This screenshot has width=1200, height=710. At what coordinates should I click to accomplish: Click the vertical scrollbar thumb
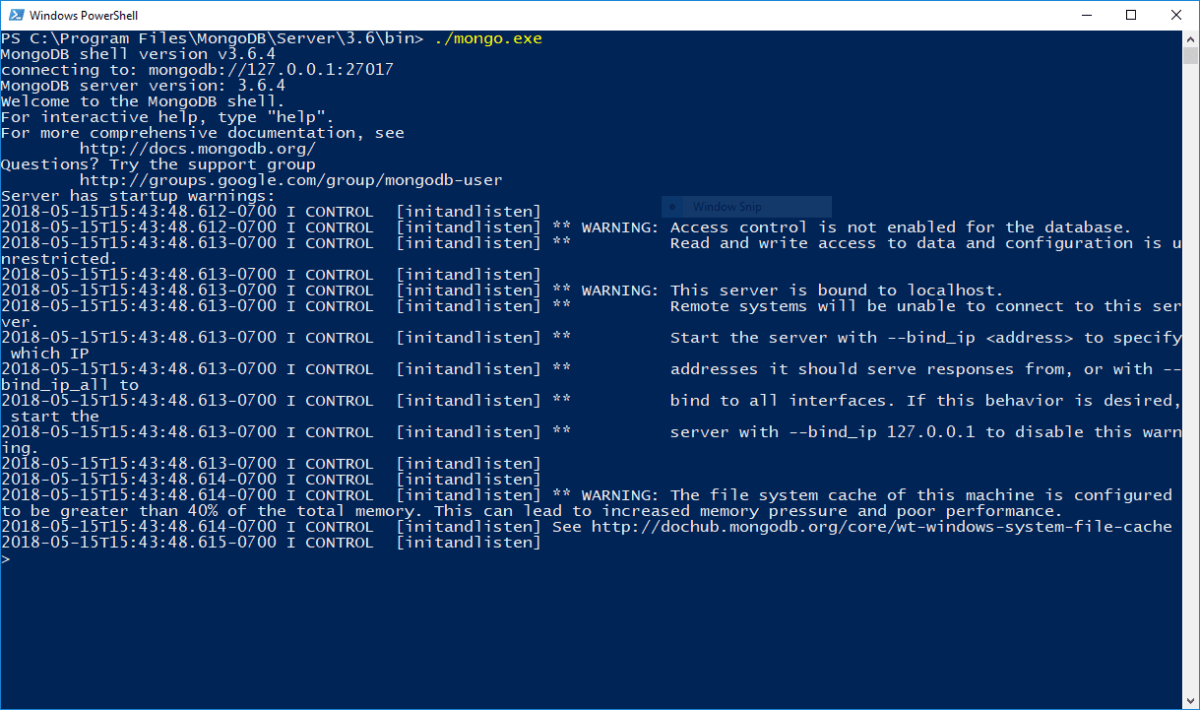click(x=1191, y=56)
